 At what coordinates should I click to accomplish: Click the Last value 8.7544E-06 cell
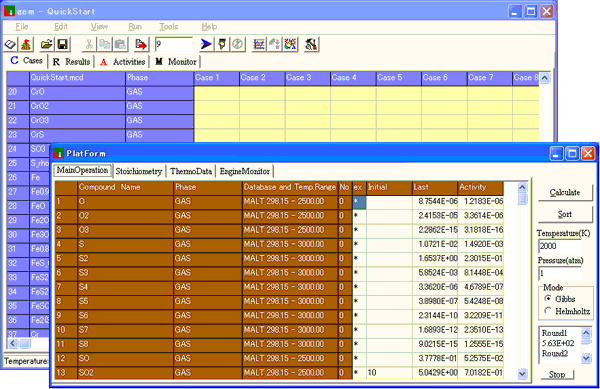(x=435, y=201)
